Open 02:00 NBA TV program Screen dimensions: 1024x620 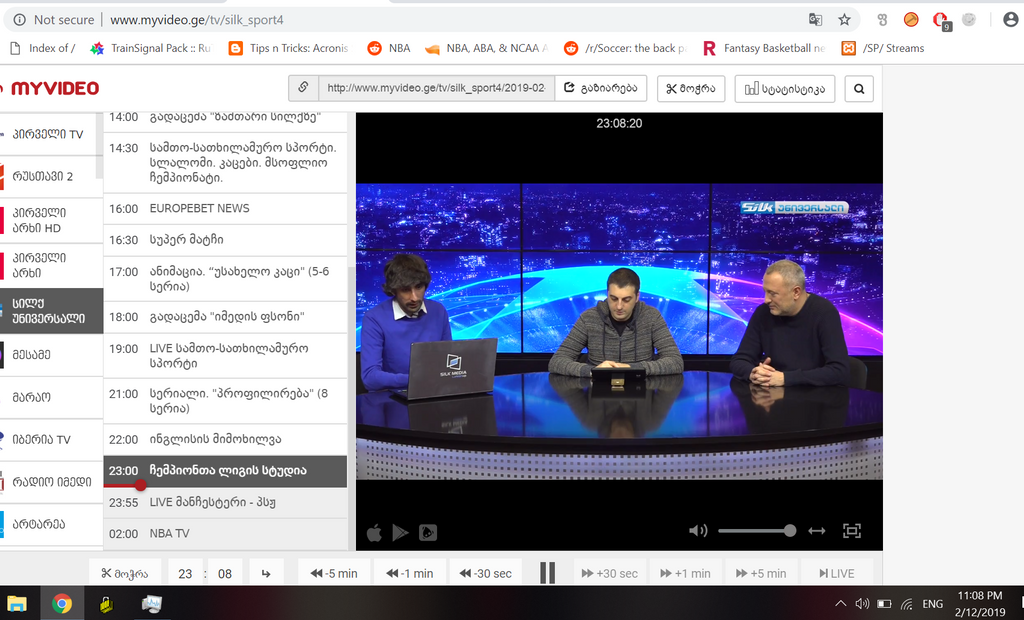coord(225,534)
